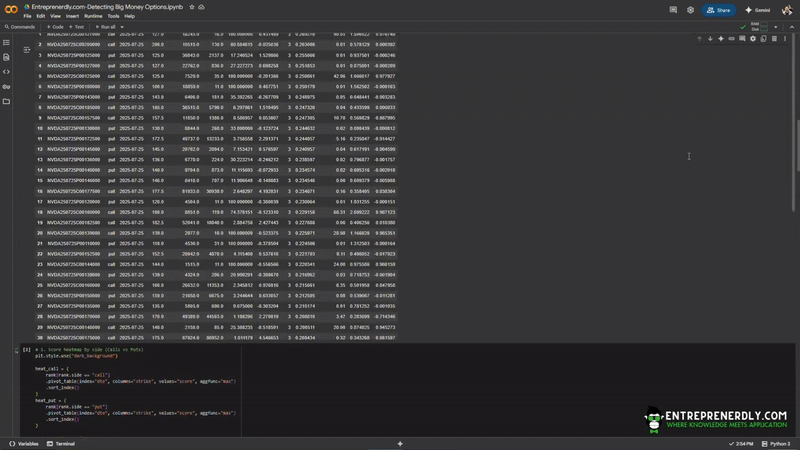Click the Python 3 status bar entry

[x=776, y=444]
